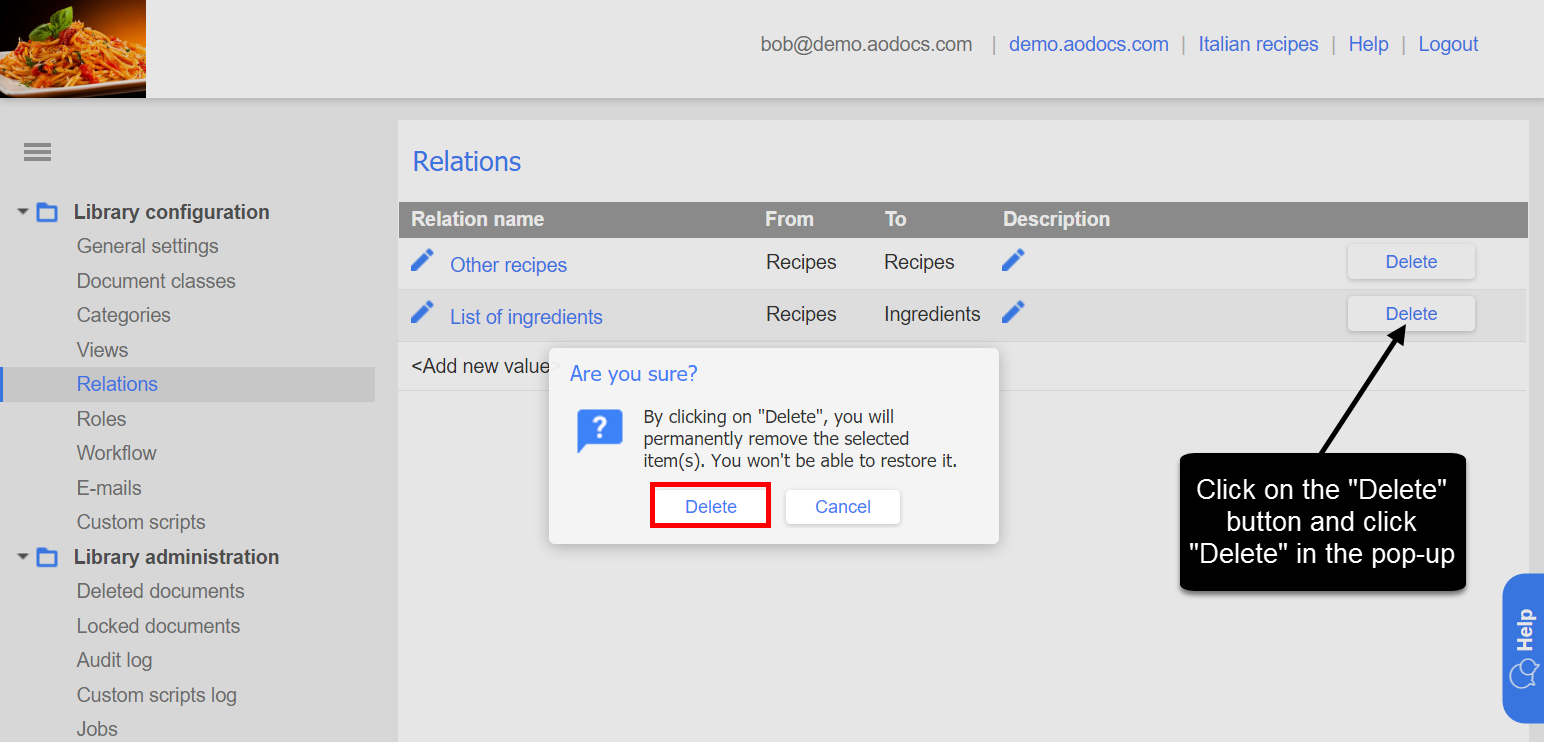Edit description pencil for Other recipes
Viewport: 1544px width, 742px height.
point(1013,260)
